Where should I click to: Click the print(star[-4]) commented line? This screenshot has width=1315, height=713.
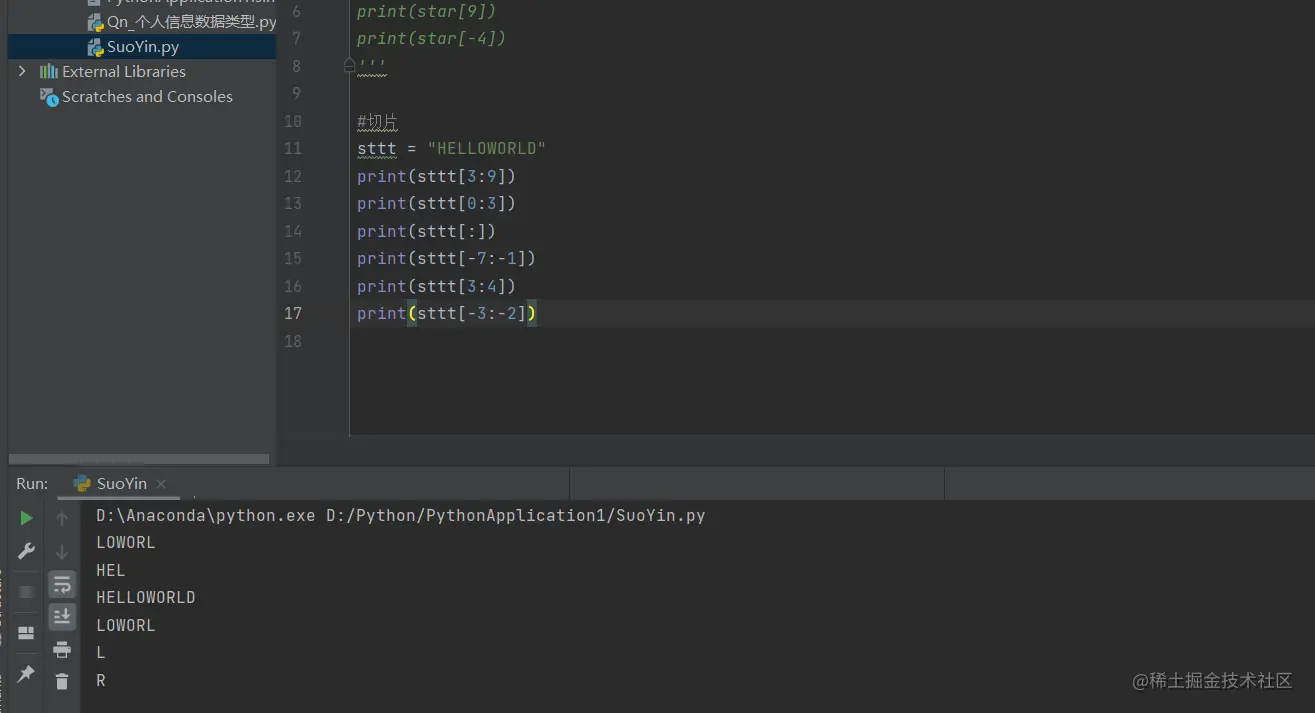(431, 39)
